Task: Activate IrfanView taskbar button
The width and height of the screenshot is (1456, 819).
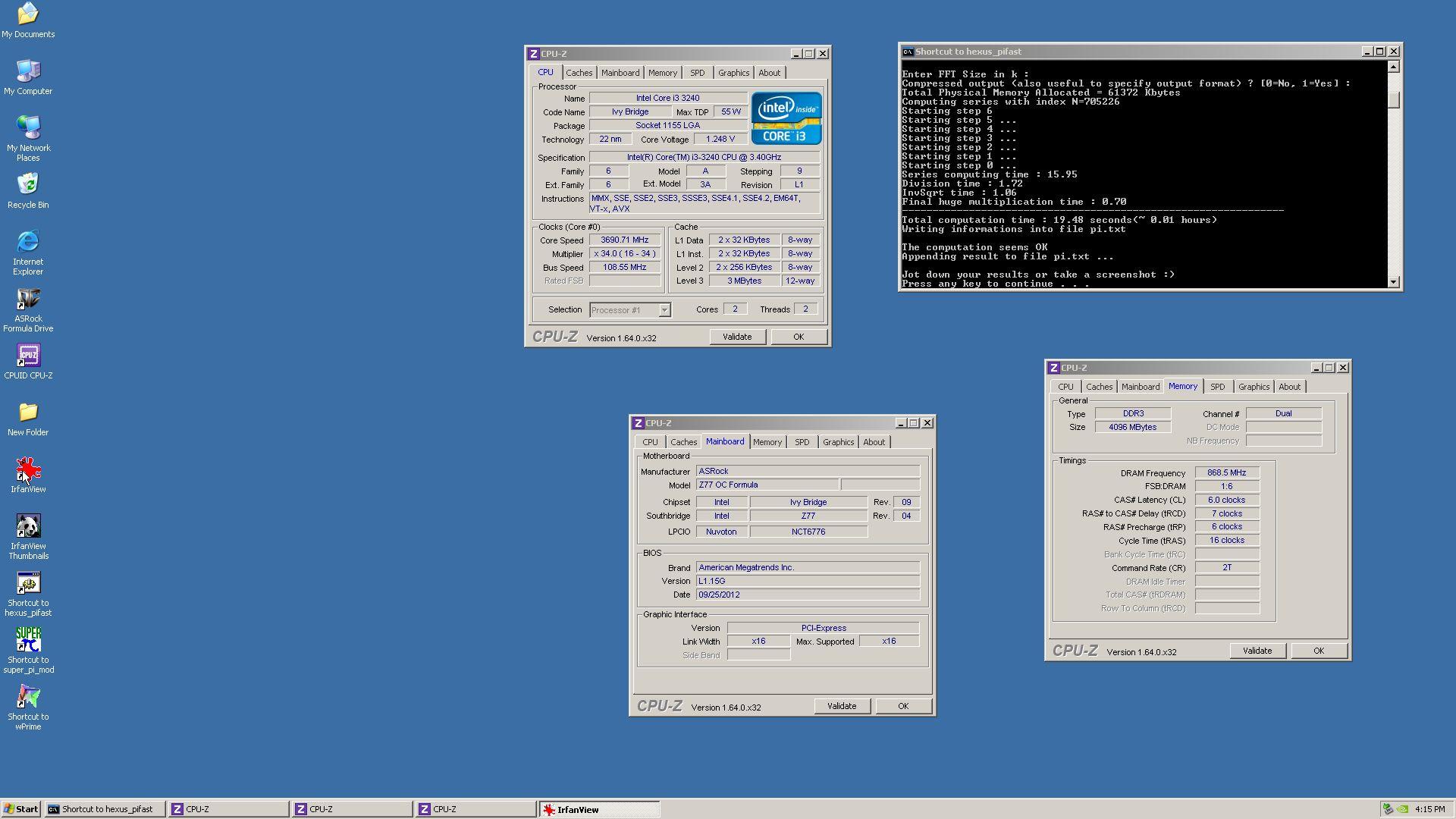Action: click(600, 809)
